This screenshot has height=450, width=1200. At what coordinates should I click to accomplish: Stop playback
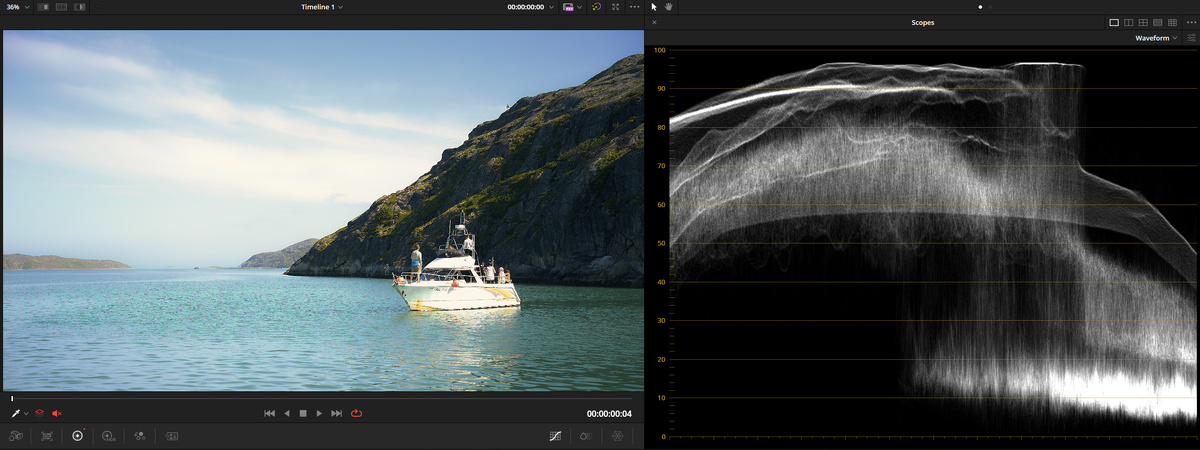[303, 413]
